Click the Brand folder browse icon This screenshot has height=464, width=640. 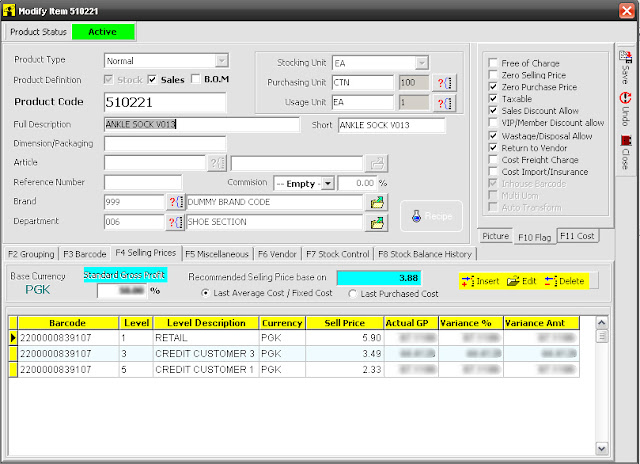(377, 202)
